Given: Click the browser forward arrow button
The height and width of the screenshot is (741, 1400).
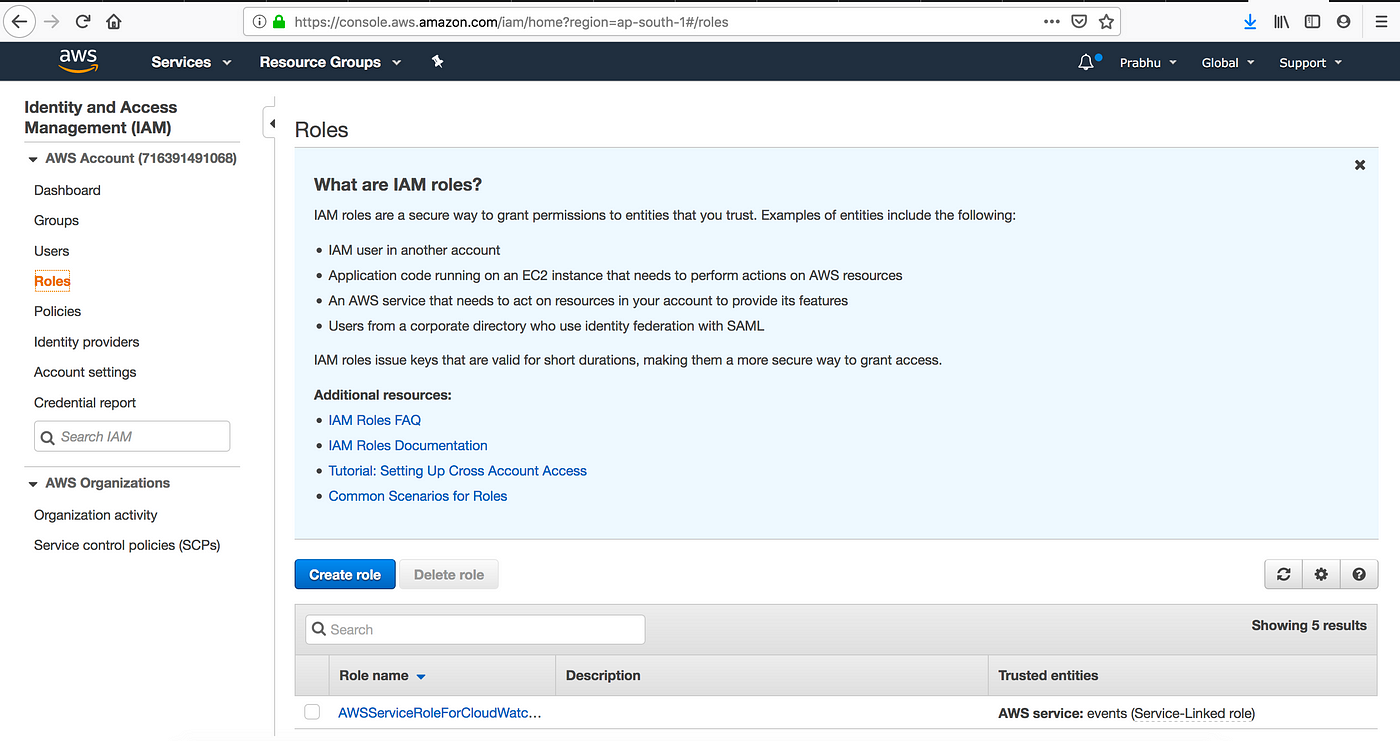Looking at the screenshot, I should click(x=52, y=21).
